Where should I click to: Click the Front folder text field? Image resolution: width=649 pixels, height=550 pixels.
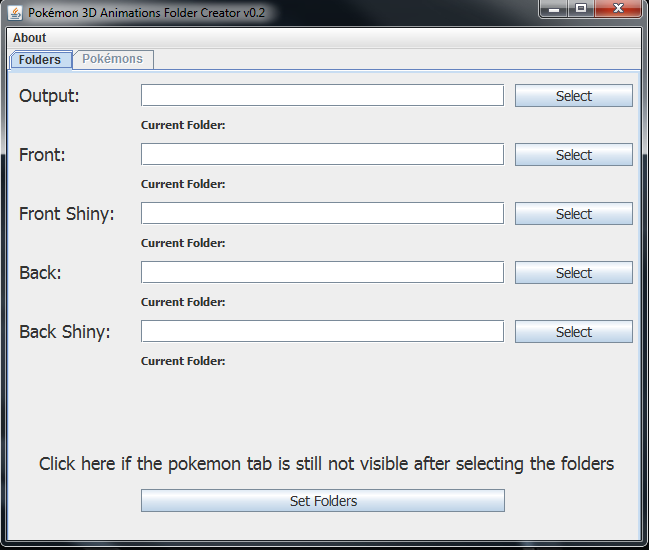pos(322,154)
